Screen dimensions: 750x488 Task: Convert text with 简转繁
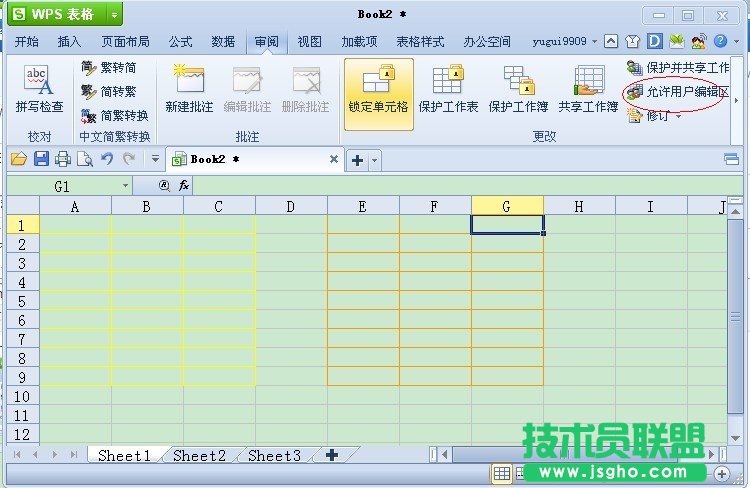(x=109, y=91)
